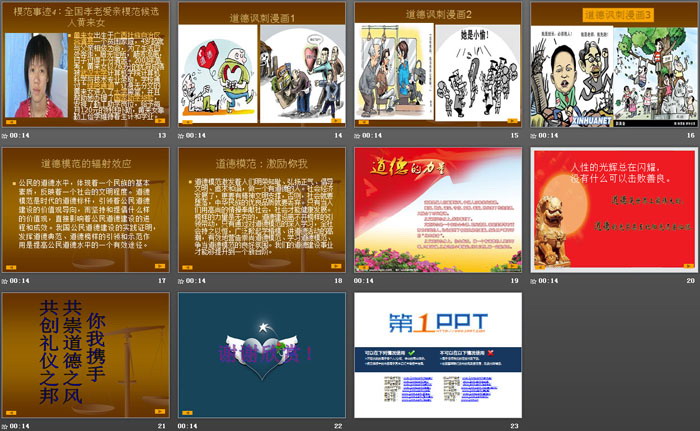Image resolution: width=700 pixels, height=431 pixels.
Task: Select slide 22 thumbnail 谢谢欣赏 with winged heart
Action: 262,355
